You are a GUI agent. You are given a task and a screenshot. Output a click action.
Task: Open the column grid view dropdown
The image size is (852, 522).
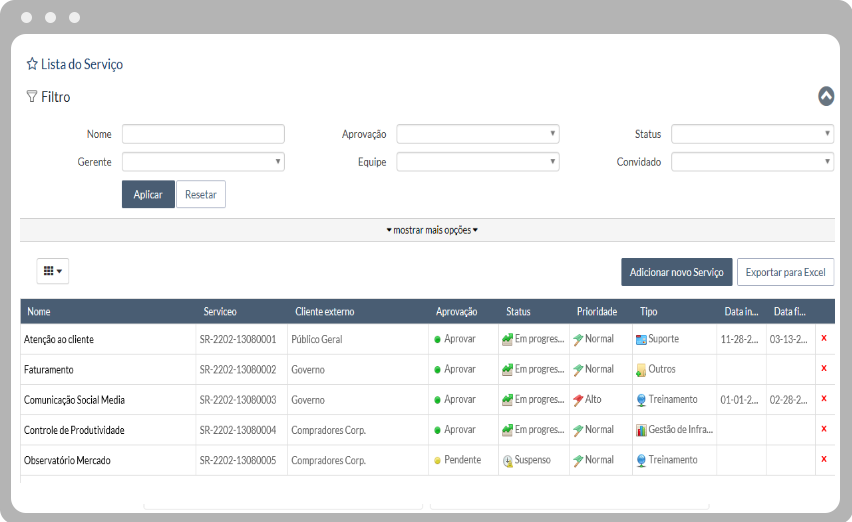[x=52, y=271]
